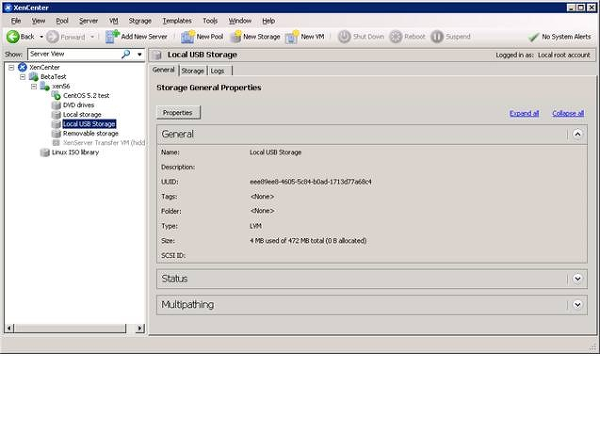
Task: Open the Storage menu
Action: point(140,21)
